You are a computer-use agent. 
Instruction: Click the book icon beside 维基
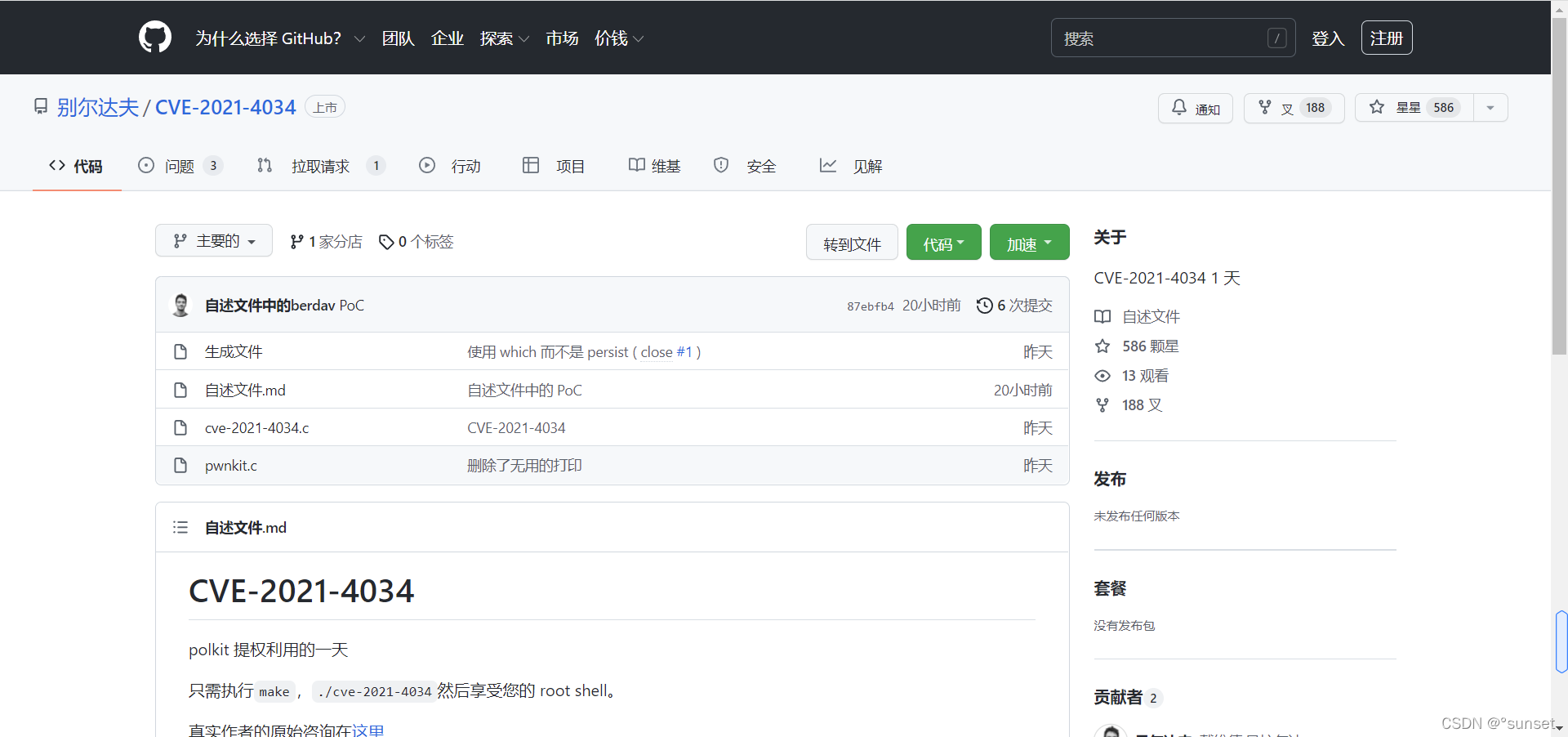(x=637, y=166)
